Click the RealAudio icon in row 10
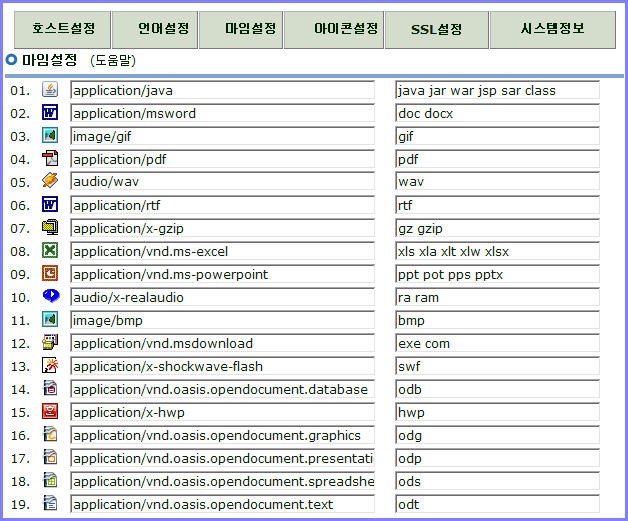This screenshot has width=628, height=521. pos(50,297)
